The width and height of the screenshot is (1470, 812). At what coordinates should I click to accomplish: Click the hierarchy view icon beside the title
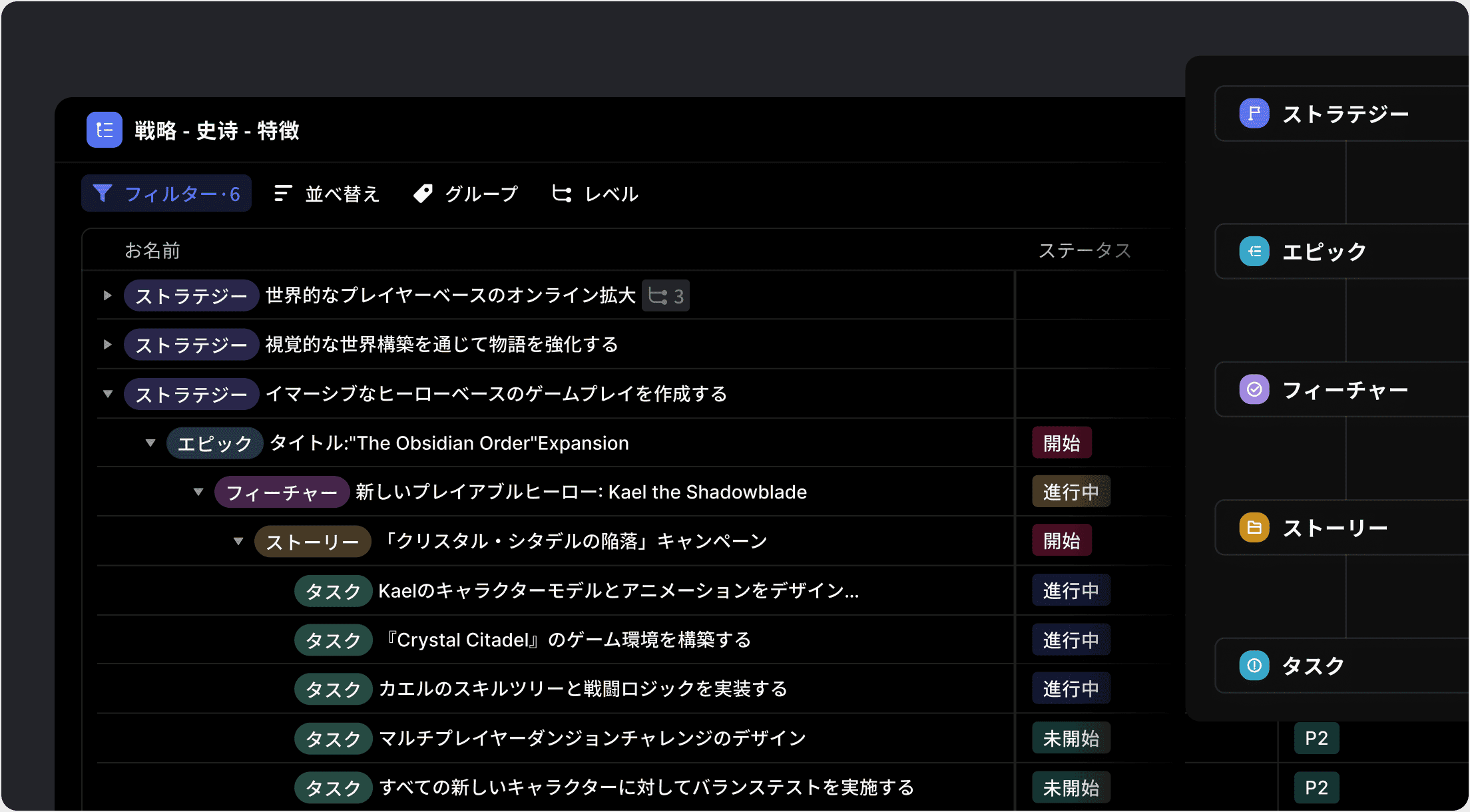104,130
